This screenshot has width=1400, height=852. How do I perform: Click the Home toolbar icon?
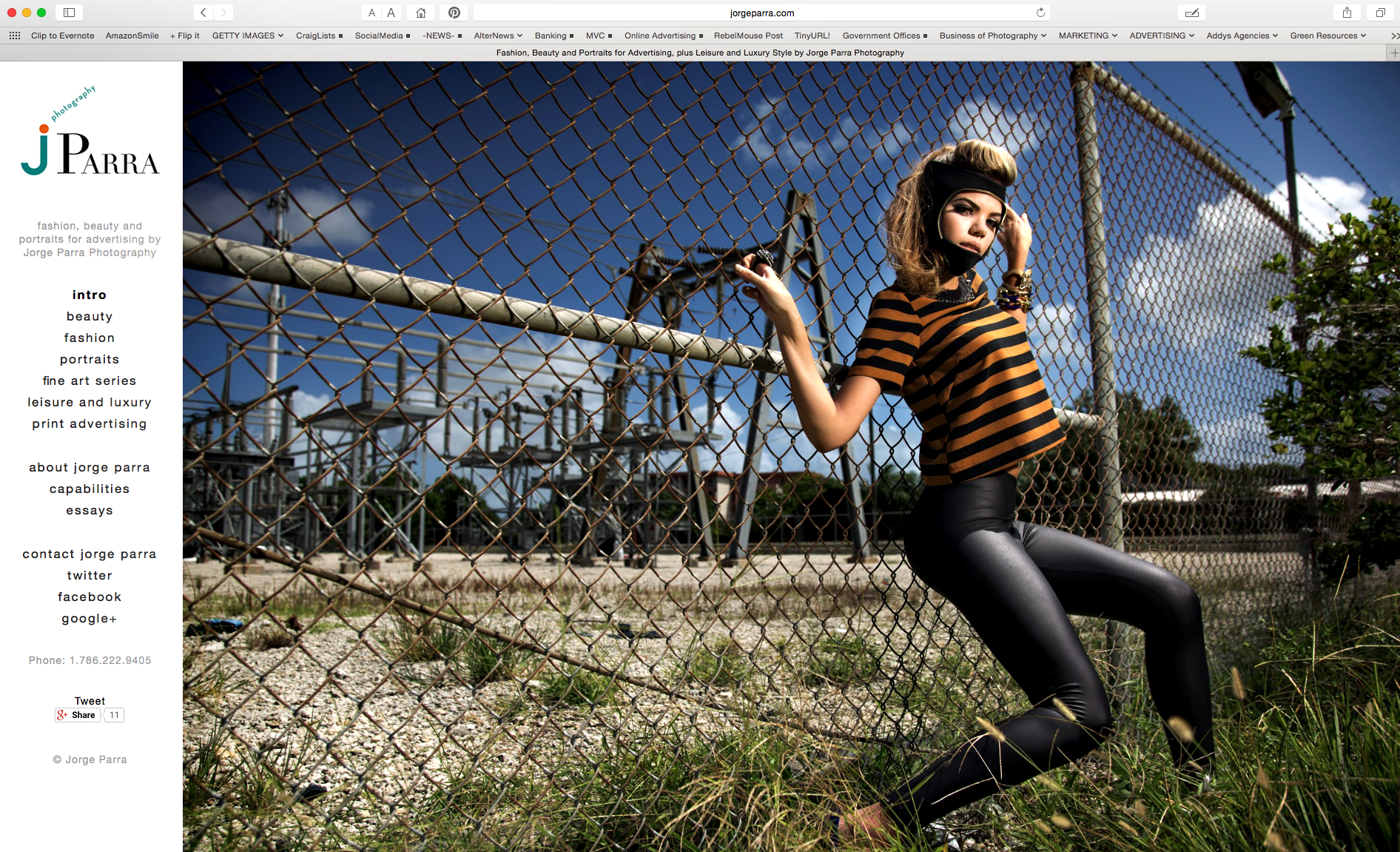tap(421, 13)
